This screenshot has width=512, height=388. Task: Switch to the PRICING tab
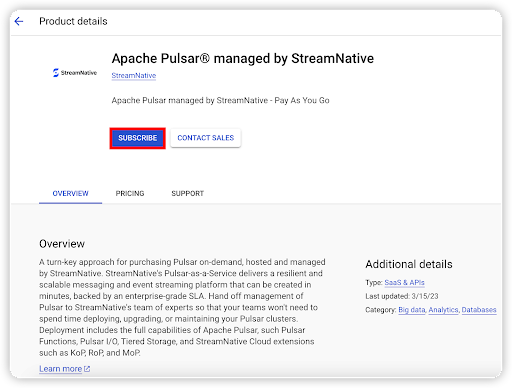click(130, 194)
